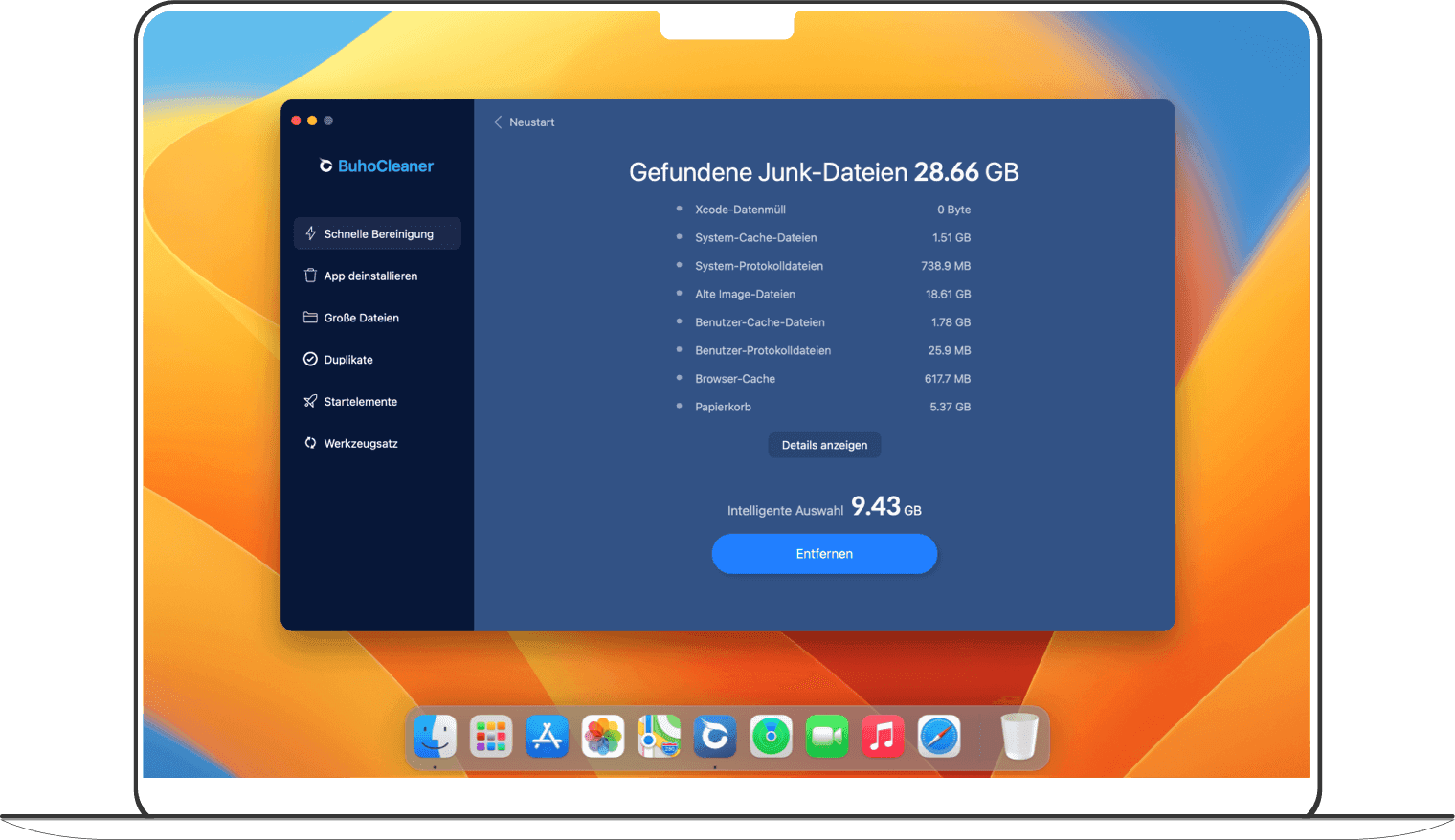The image size is (1455, 840).
Task: Minimize window with the yellow button
Action: [312, 121]
